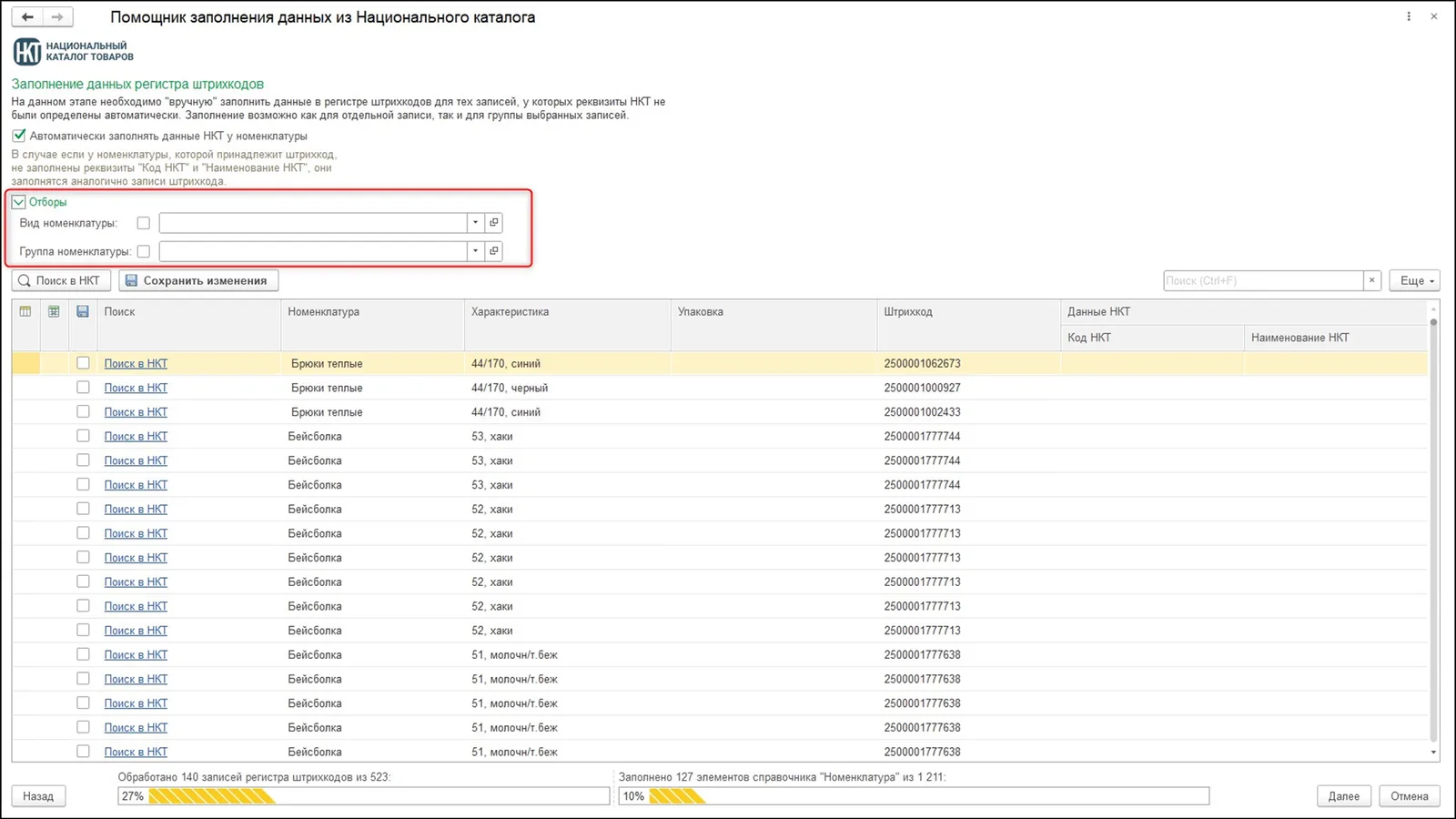Cancel the assistant with Отмена
Viewport: 1456px width, 819px height.
1410,796
